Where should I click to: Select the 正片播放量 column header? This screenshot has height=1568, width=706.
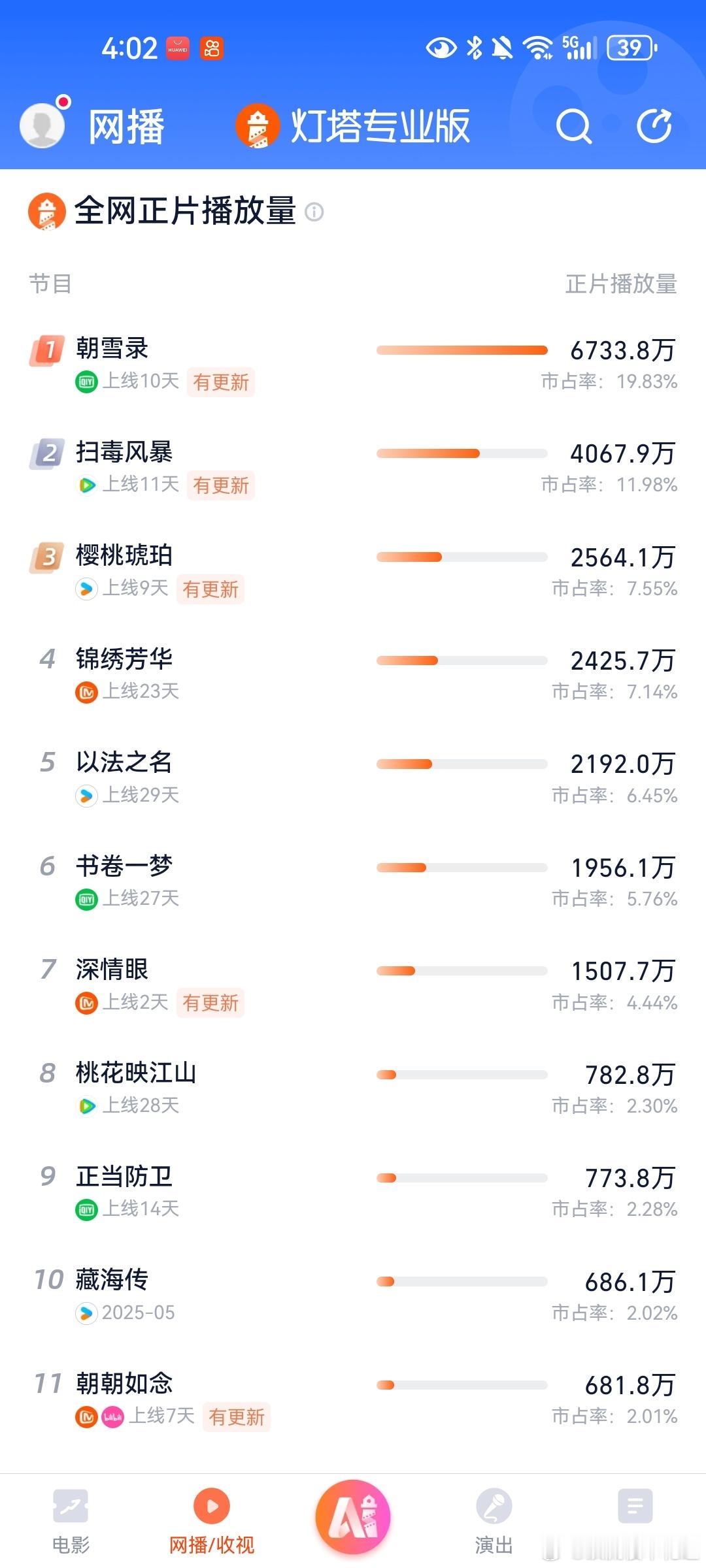[x=621, y=284]
